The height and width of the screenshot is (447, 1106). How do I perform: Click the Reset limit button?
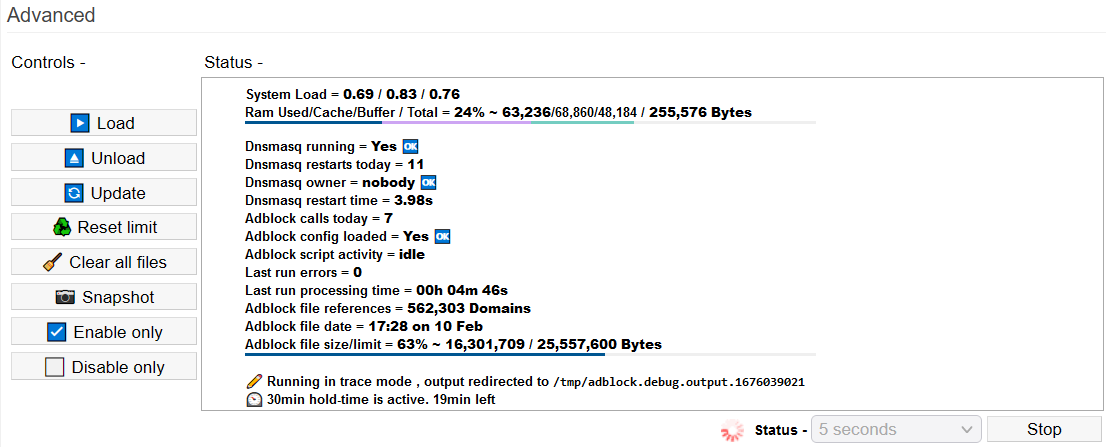[x=104, y=227]
